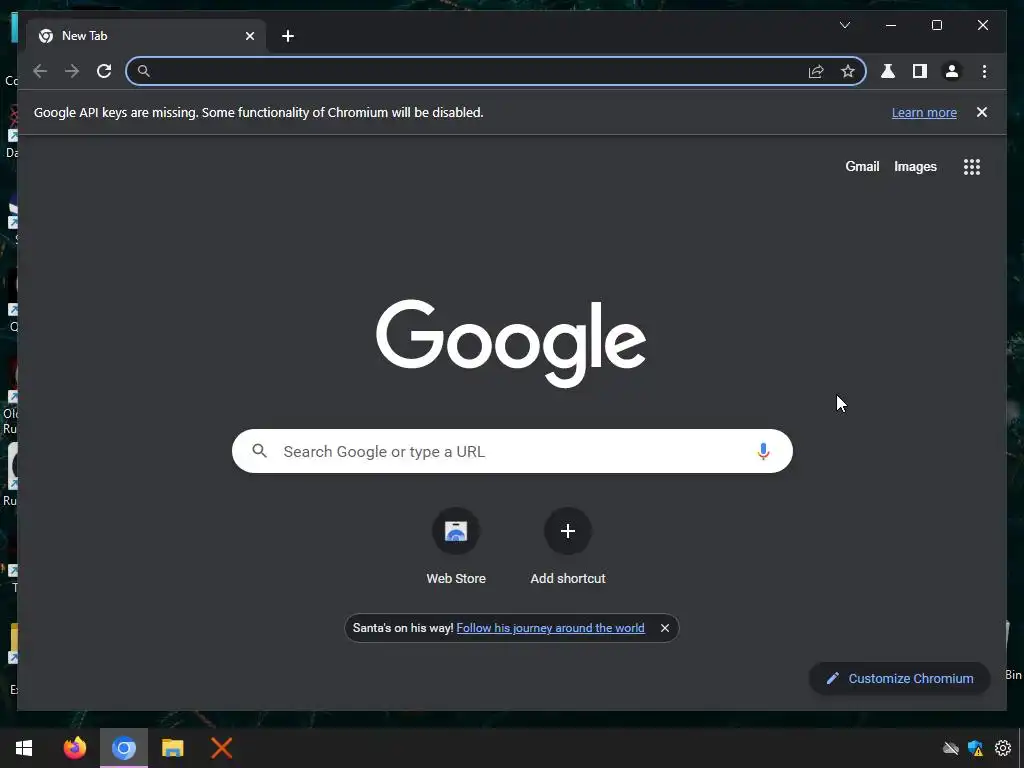Click the cloud tray icon
The image size is (1024, 768).
point(951,748)
